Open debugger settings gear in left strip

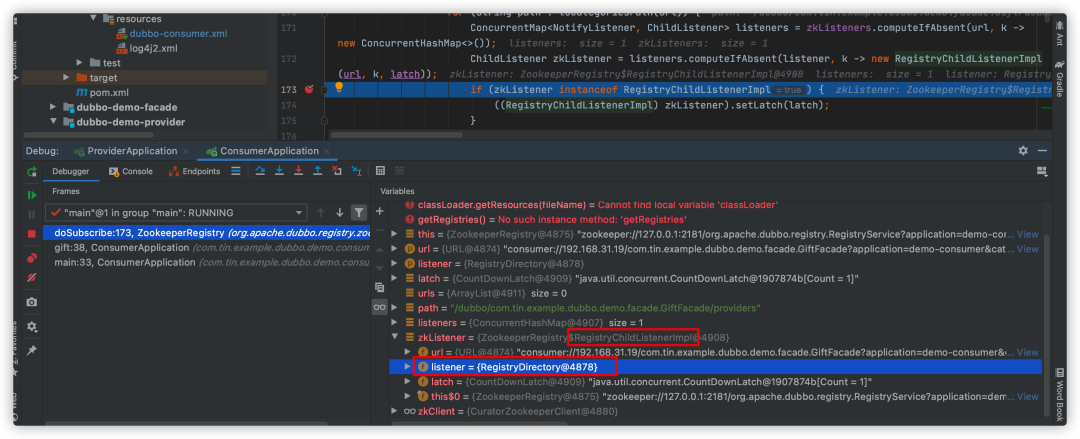(32, 326)
